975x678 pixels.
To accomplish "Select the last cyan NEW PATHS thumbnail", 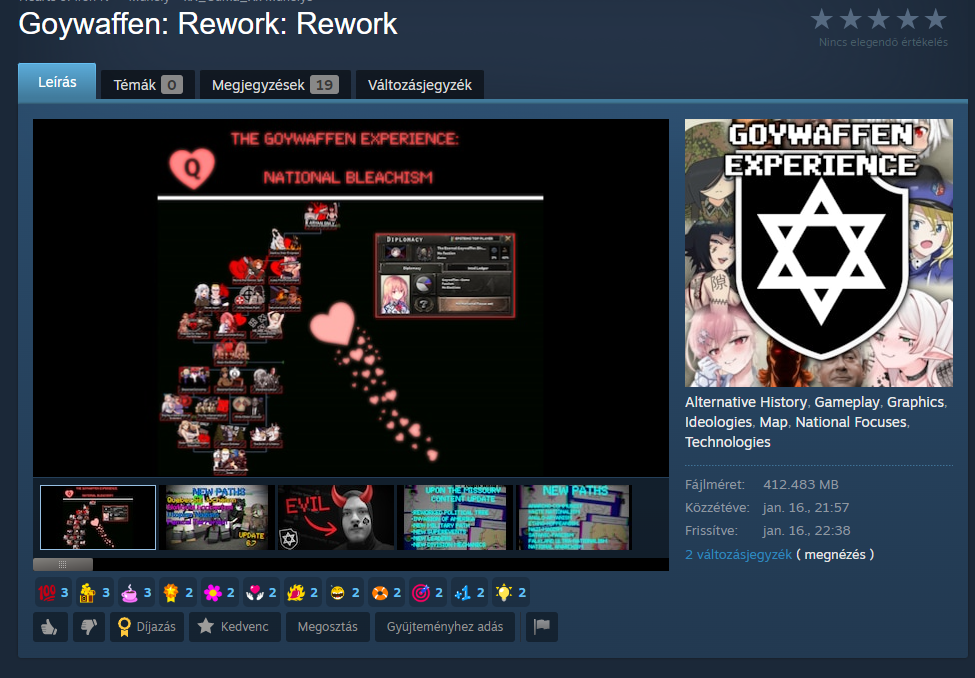I will pos(574,518).
